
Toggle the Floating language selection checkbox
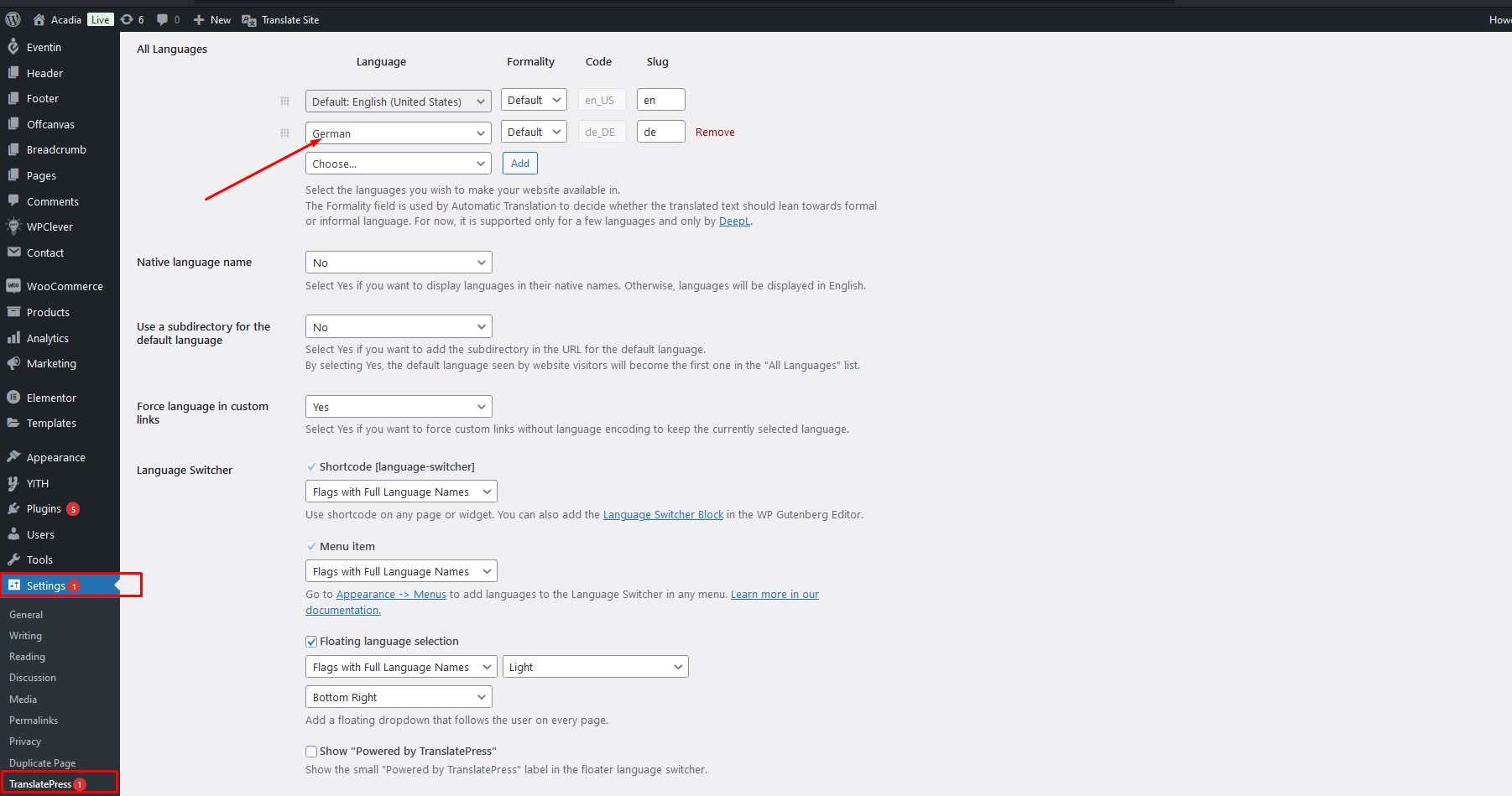point(311,642)
